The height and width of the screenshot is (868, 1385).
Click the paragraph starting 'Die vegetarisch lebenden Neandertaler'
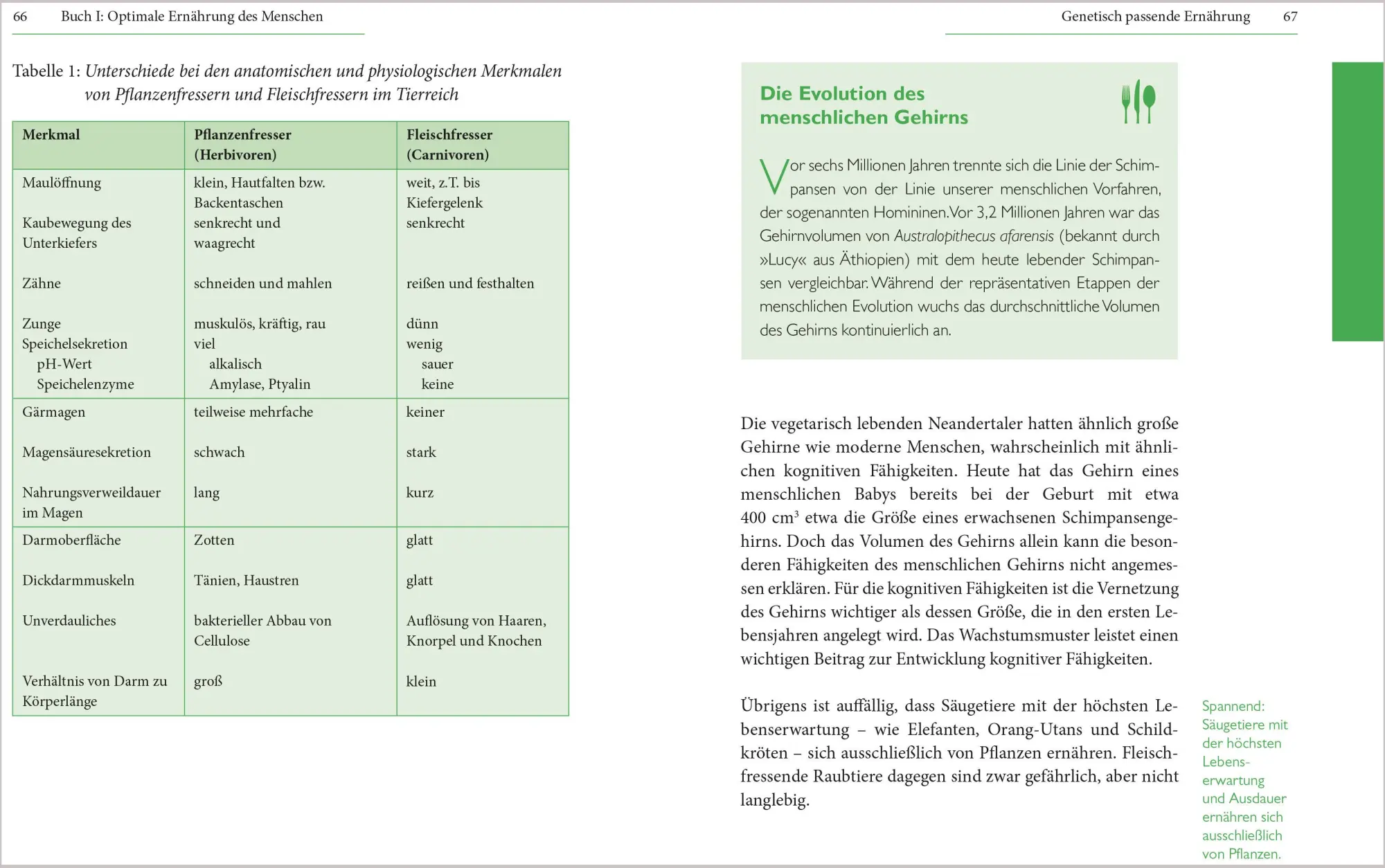tap(959, 541)
